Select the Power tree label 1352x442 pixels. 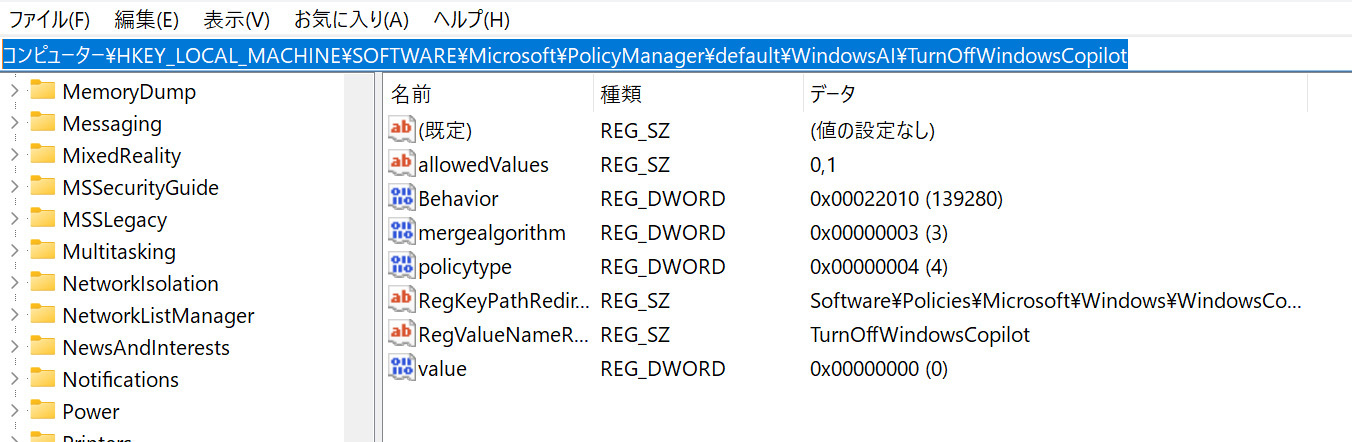point(91,412)
